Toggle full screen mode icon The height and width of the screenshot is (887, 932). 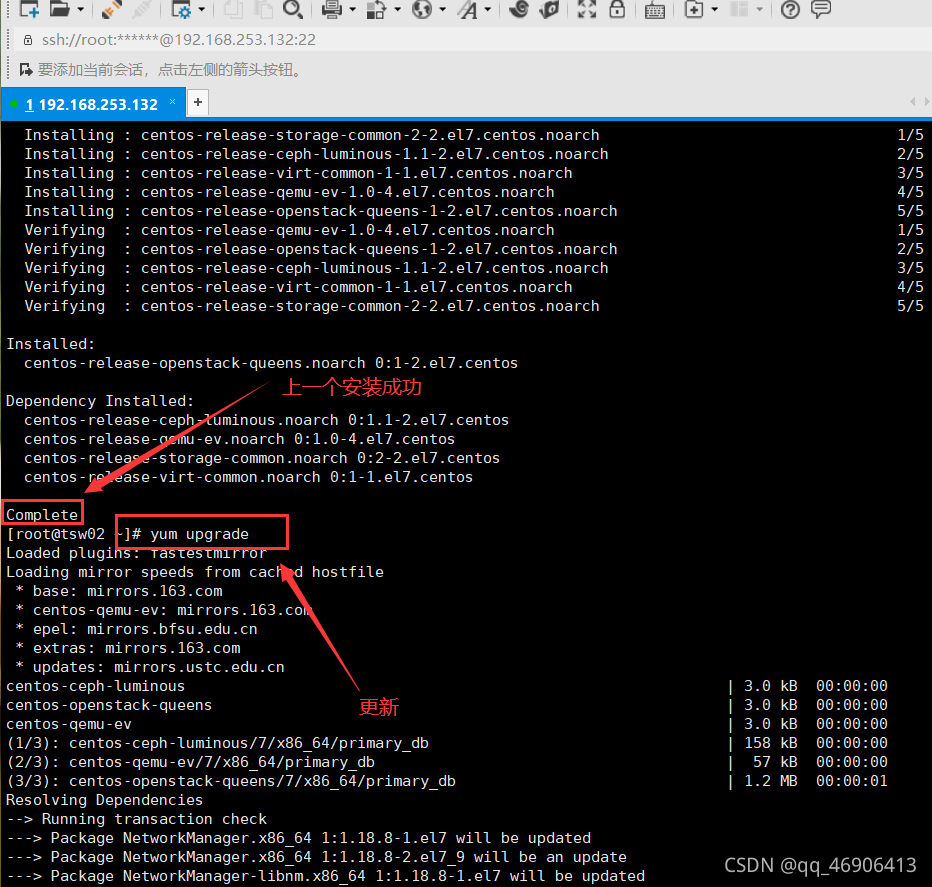coord(587,9)
